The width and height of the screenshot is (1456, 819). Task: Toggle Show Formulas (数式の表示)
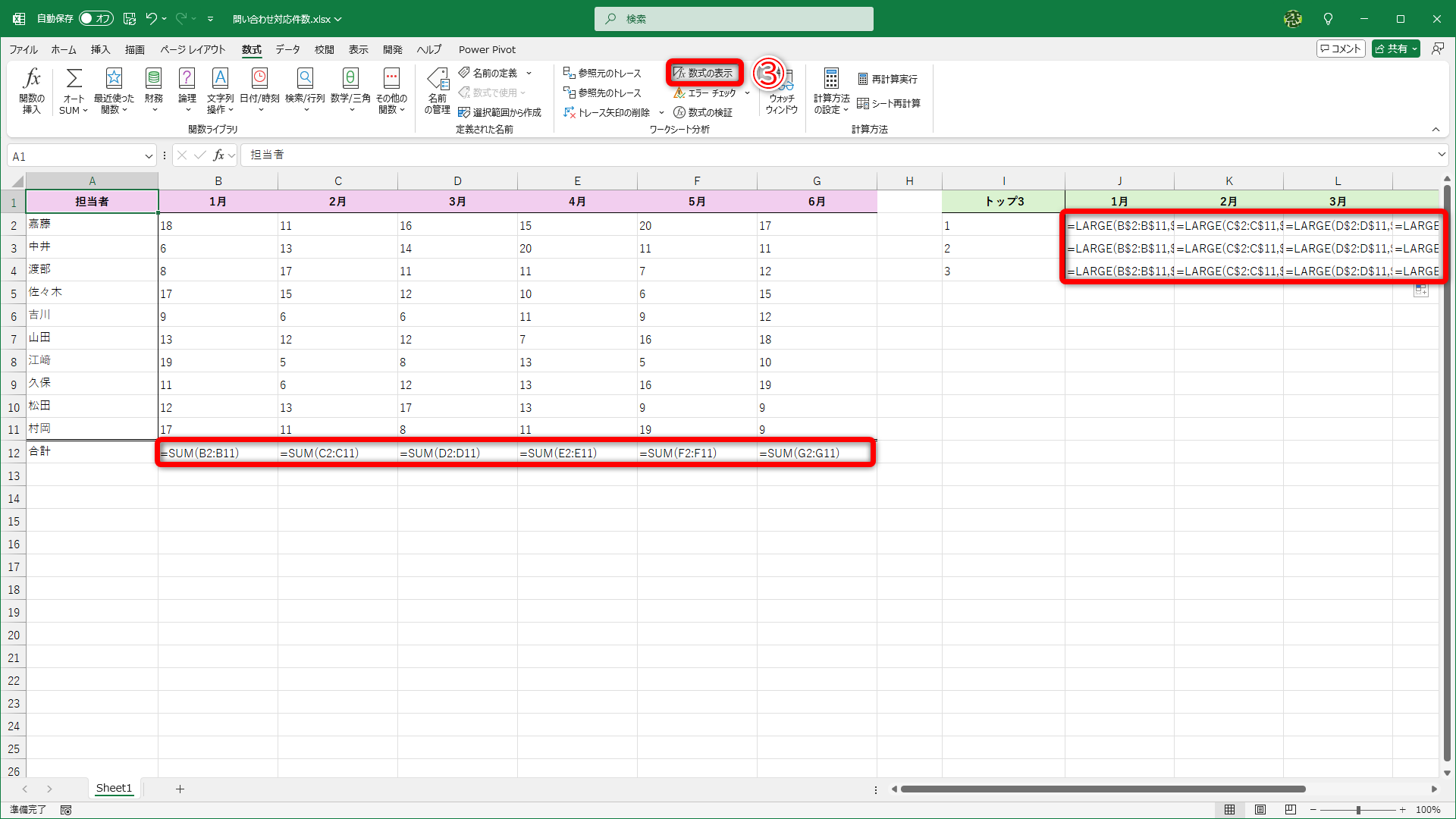(704, 73)
